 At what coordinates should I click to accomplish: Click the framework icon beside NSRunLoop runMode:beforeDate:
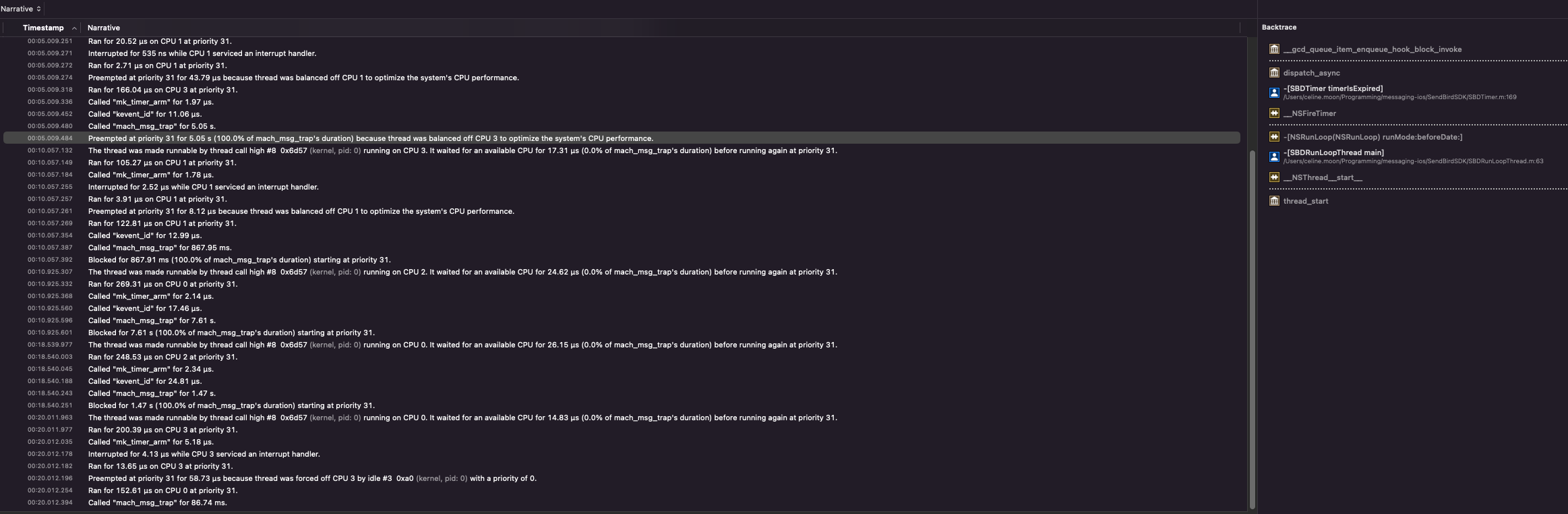[1274, 137]
